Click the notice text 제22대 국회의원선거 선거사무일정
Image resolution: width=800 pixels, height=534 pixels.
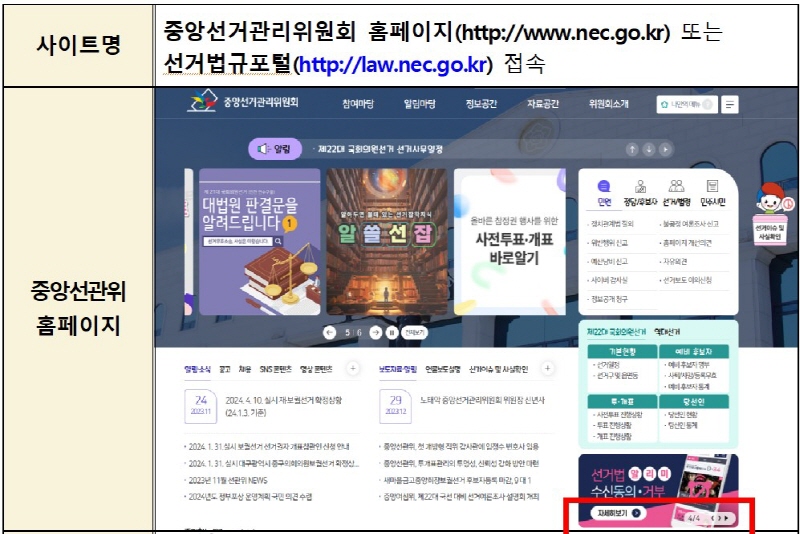(x=380, y=149)
